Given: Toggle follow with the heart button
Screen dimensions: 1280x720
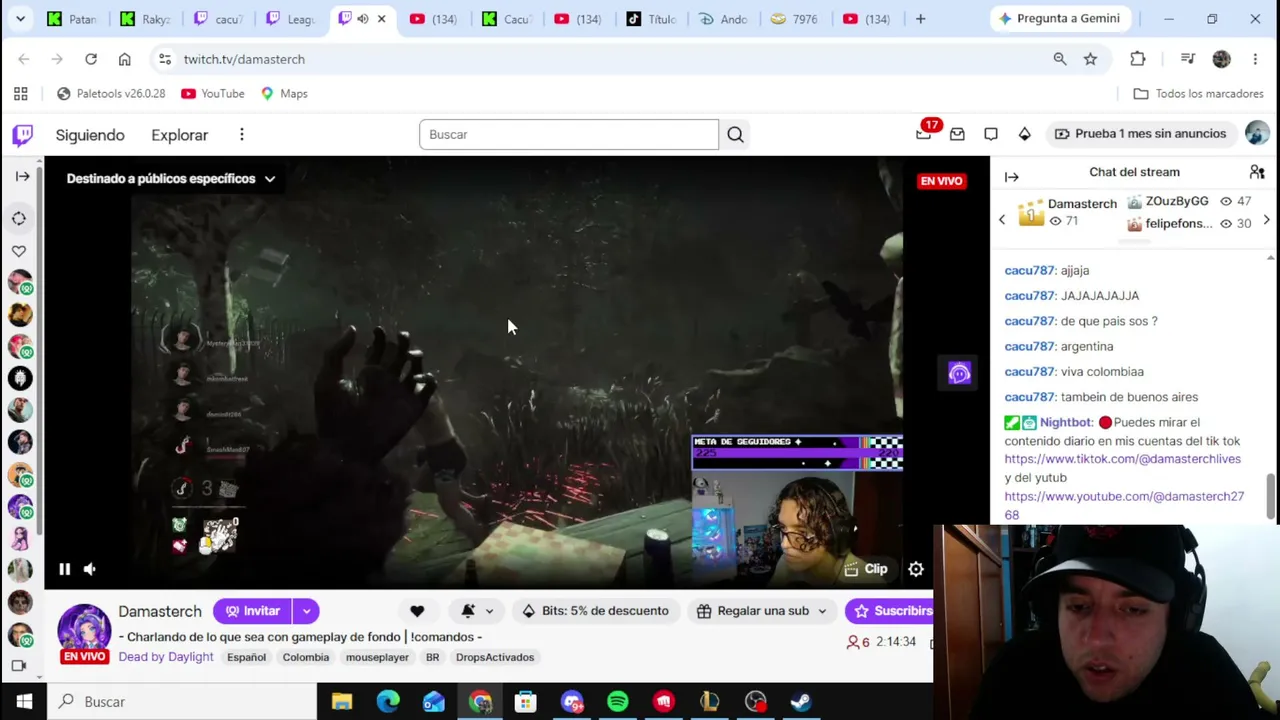Looking at the screenshot, I should [417, 611].
